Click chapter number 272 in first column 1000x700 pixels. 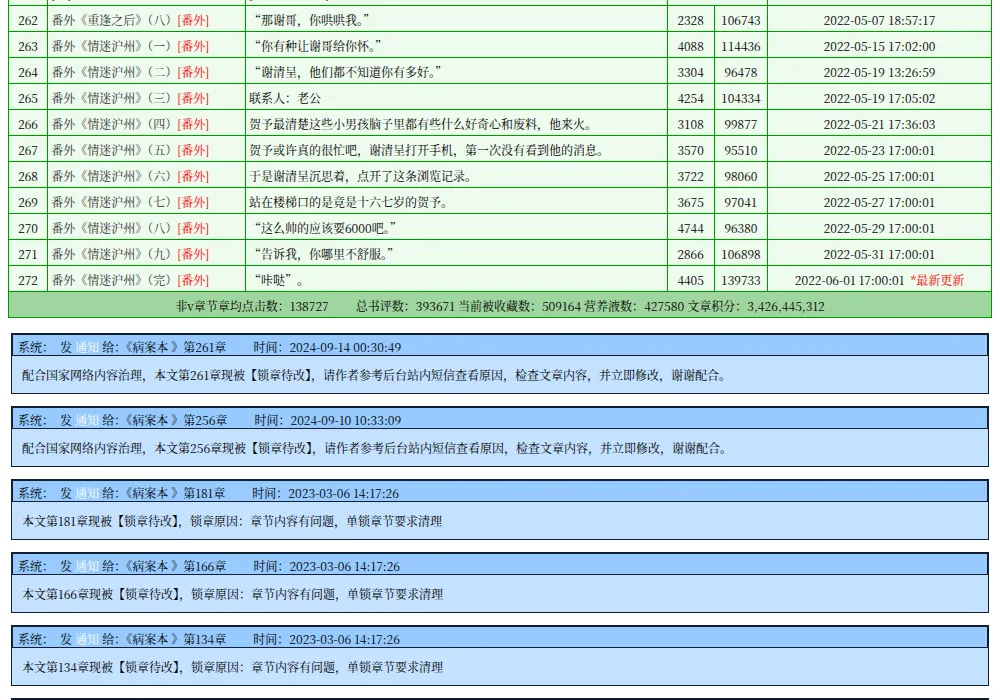click(x=28, y=281)
